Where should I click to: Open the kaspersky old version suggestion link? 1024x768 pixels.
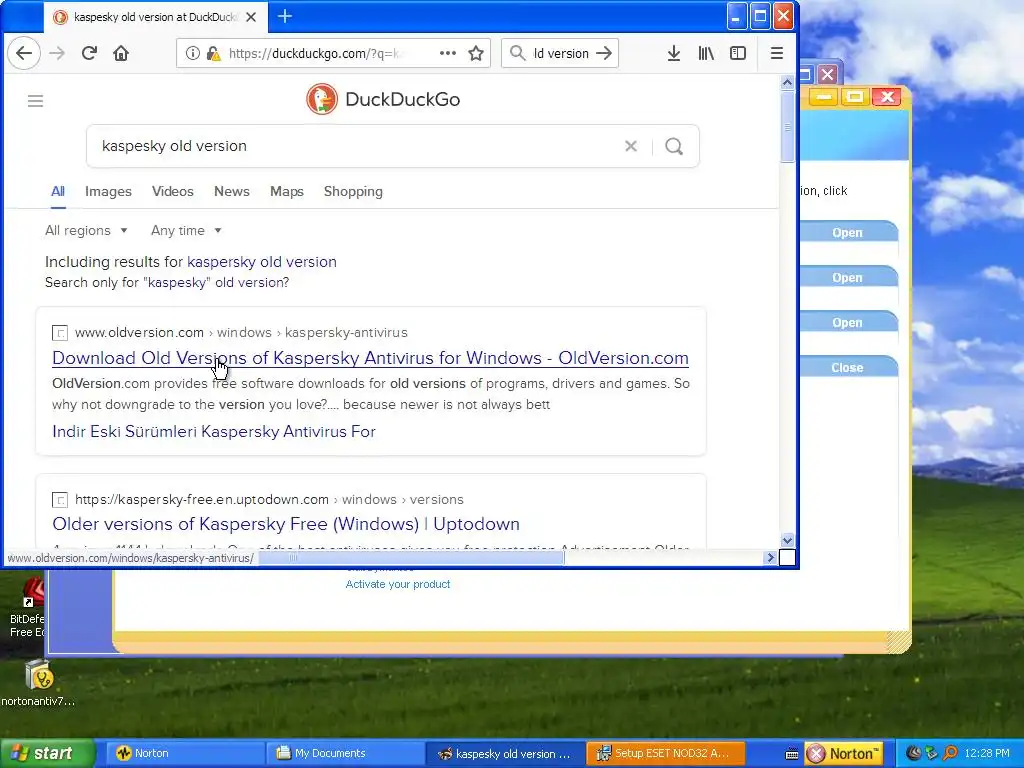tap(262, 262)
